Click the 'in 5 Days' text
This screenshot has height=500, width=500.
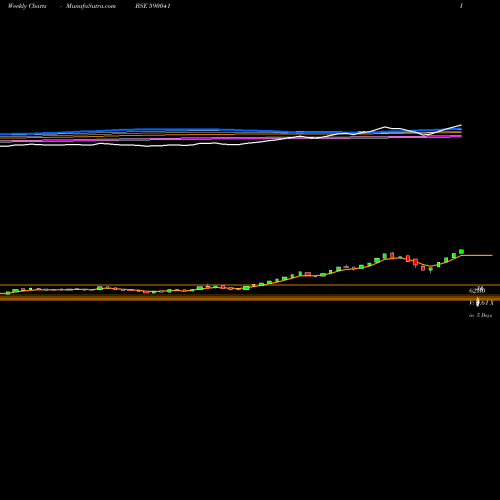coord(480,315)
